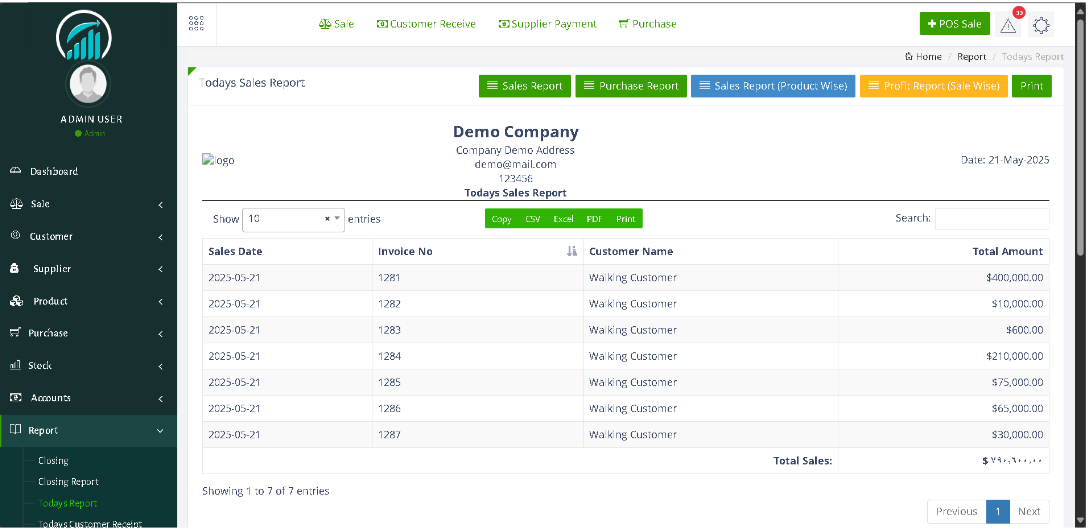This screenshot has width=1090, height=530.
Task: Expand the Supplier sidebar menu chevron
Action: [x=161, y=269]
